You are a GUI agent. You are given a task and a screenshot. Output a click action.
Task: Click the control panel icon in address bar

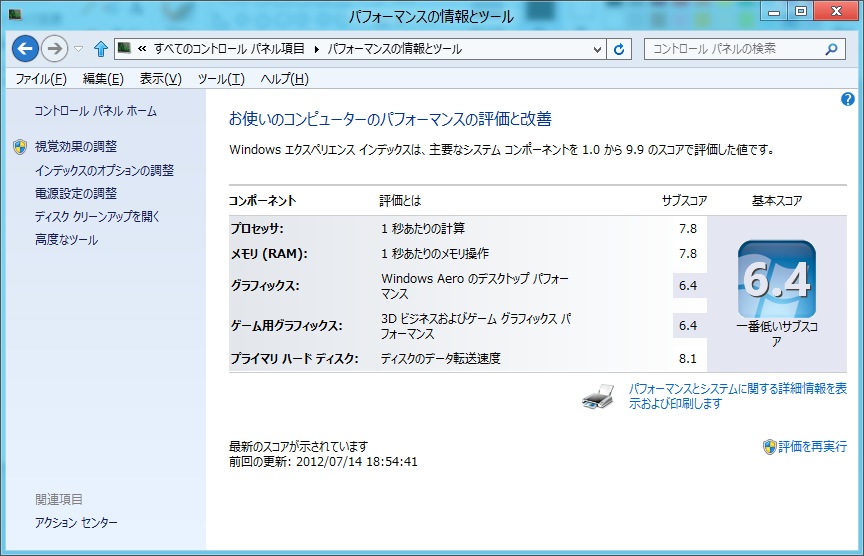coord(125,48)
